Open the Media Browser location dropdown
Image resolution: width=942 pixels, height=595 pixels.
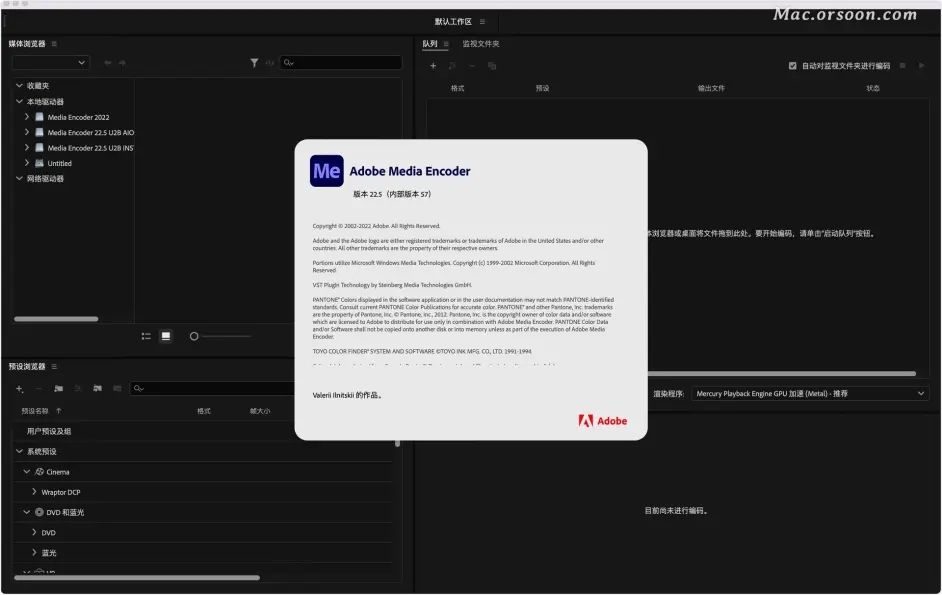tap(51, 63)
